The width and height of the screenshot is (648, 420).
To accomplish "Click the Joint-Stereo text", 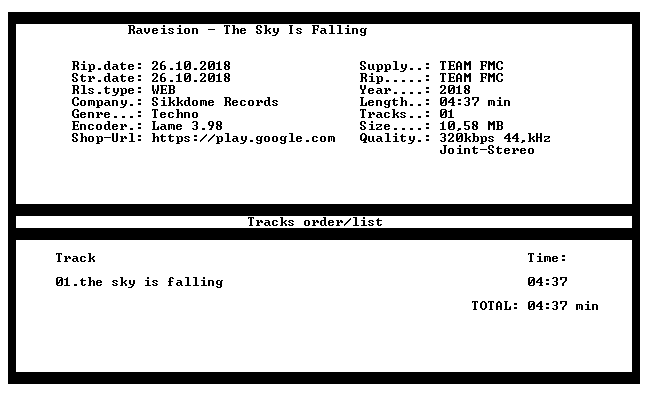I will coord(487,150).
